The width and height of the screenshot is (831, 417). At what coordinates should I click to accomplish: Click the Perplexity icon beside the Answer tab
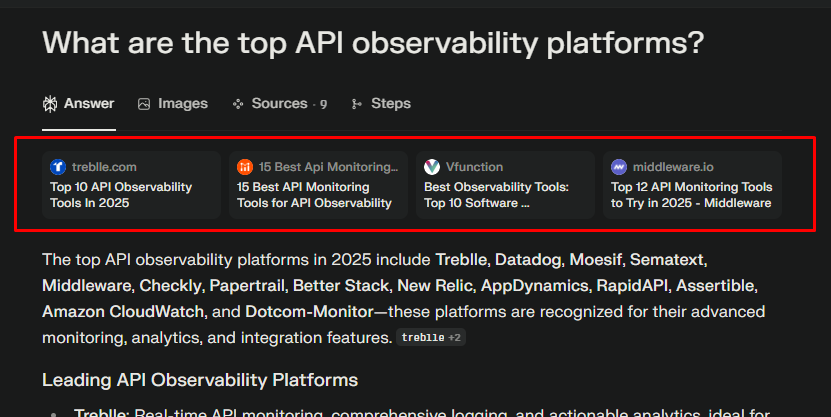(x=50, y=104)
